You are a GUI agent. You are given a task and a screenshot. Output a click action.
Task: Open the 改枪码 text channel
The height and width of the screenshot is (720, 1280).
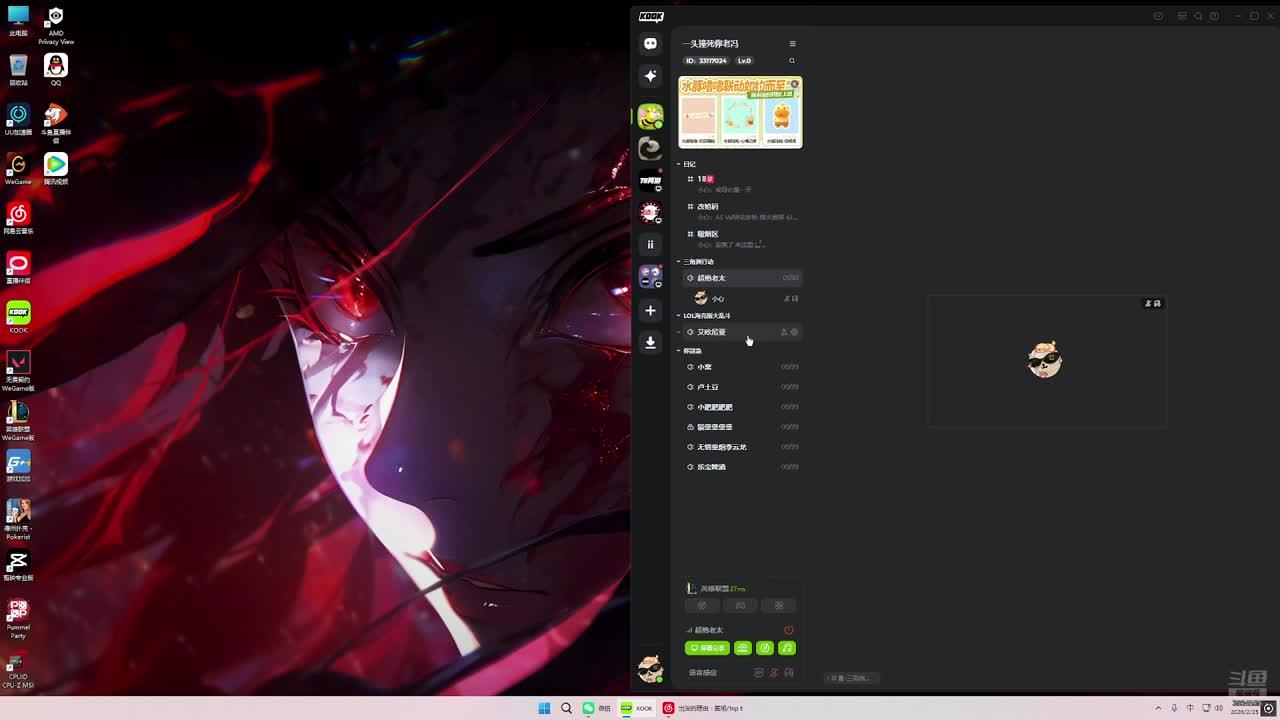[x=707, y=207]
